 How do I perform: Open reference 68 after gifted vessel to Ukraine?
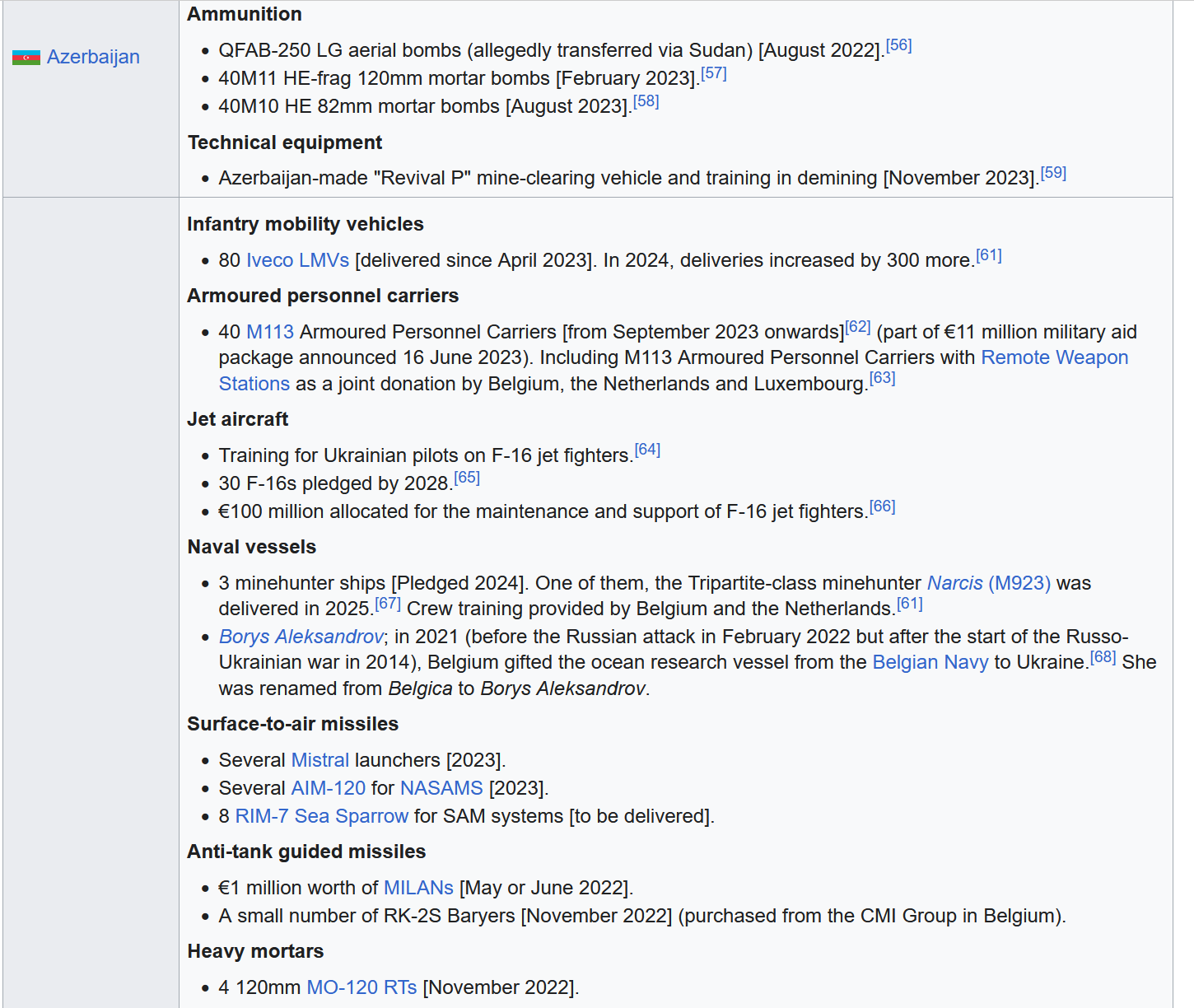[x=1103, y=657]
